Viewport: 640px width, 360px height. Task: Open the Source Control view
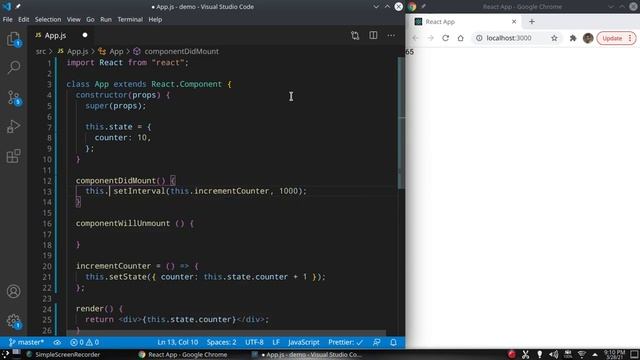click(x=13, y=98)
